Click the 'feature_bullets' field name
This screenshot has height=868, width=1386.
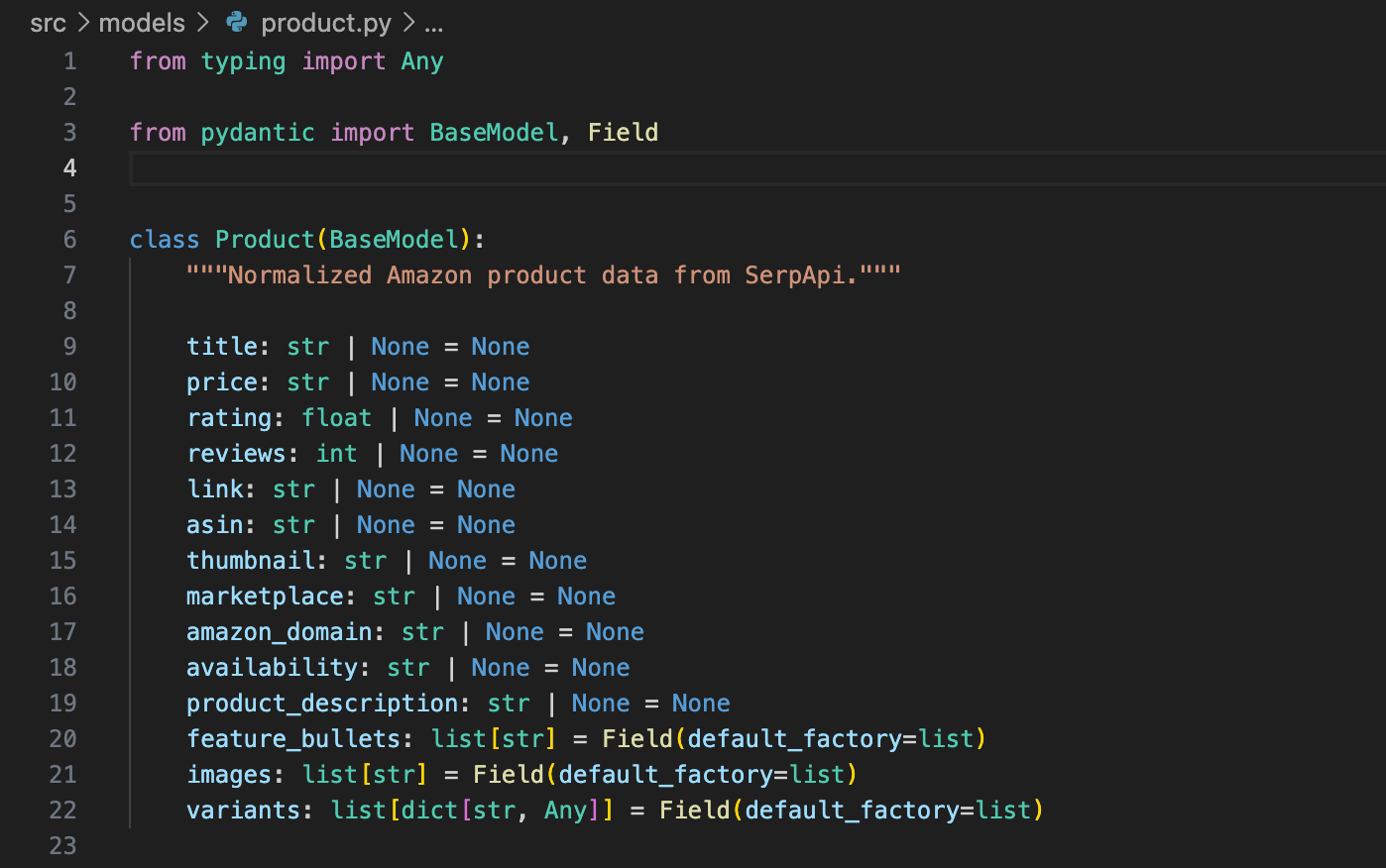coord(293,739)
